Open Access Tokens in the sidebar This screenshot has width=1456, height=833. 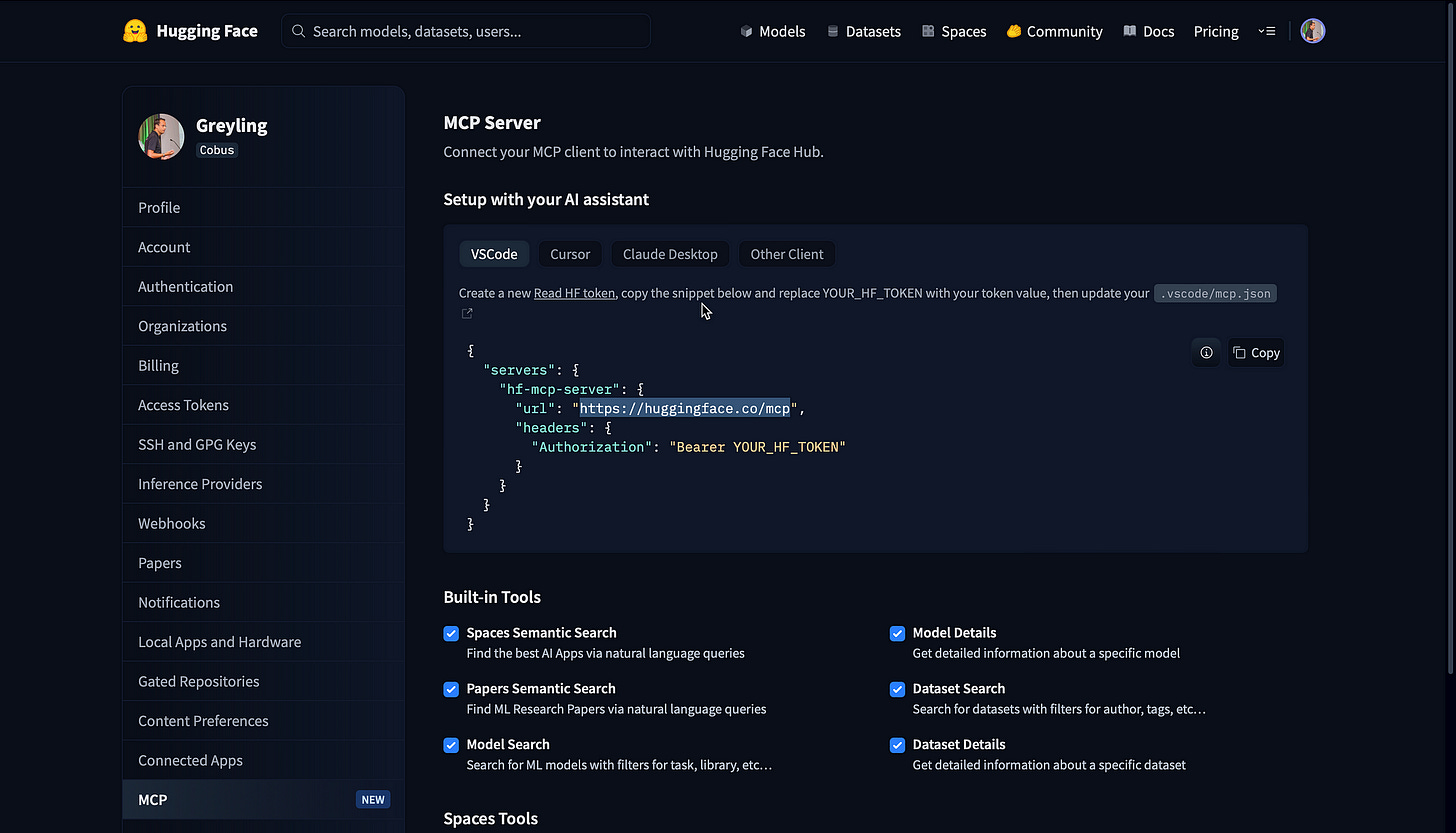(264, 405)
